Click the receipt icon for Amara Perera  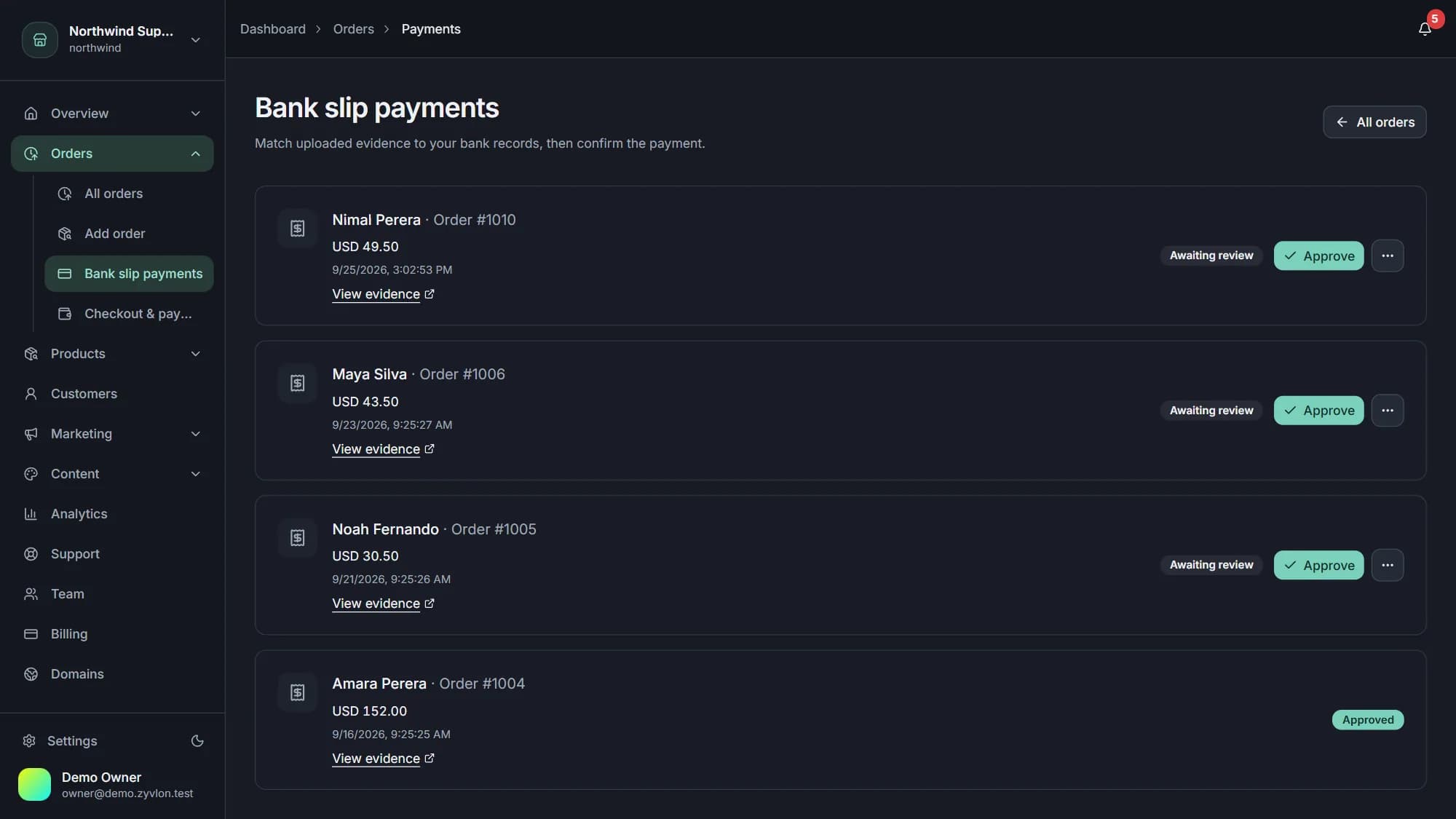click(297, 692)
